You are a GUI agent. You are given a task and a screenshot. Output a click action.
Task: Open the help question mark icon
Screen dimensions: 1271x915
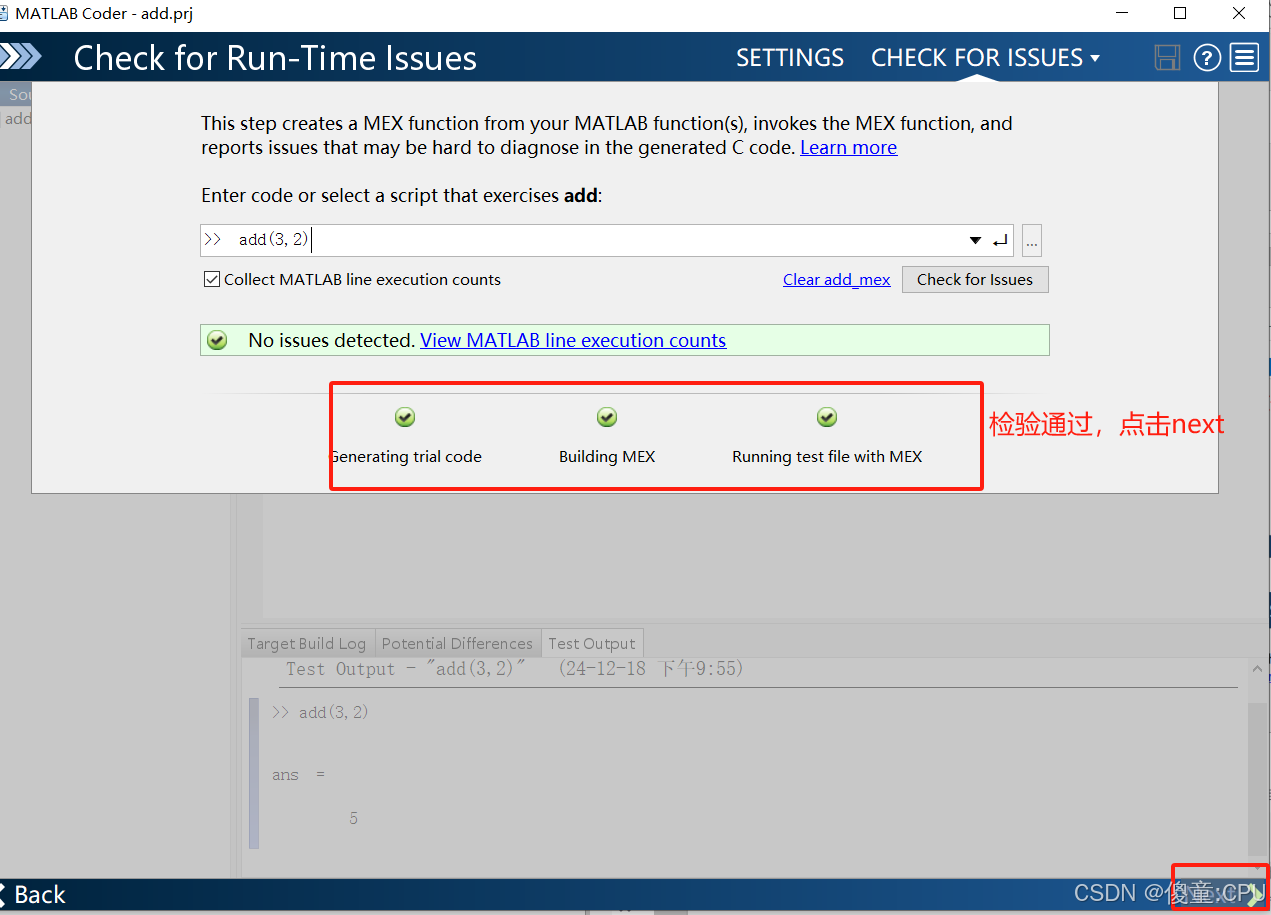click(1207, 58)
